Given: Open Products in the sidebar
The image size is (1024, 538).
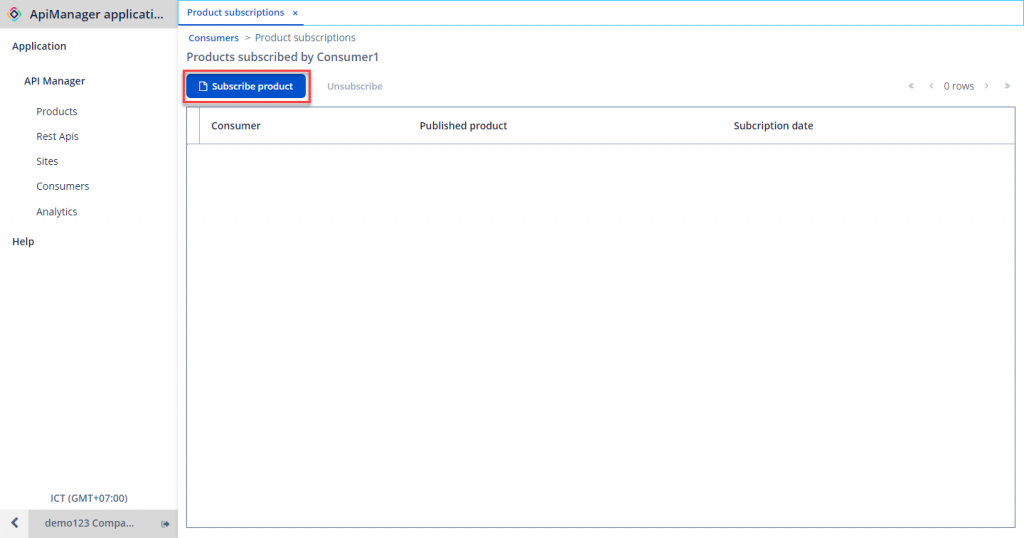Looking at the screenshot, I should [56, 112].
